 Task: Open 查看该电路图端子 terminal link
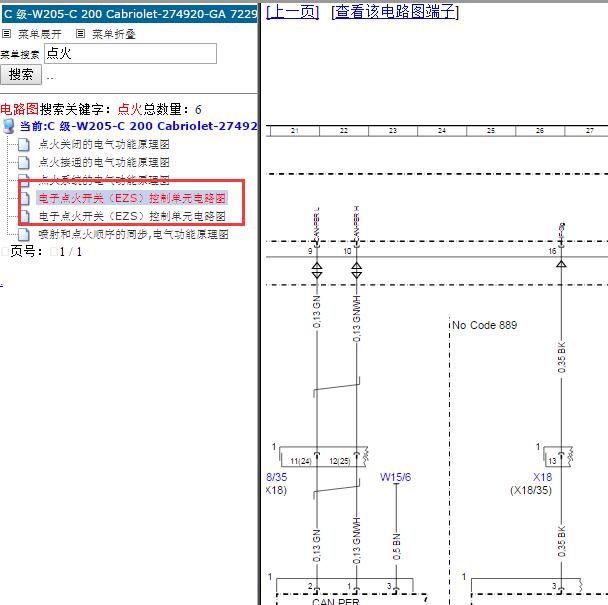[395, 12]
